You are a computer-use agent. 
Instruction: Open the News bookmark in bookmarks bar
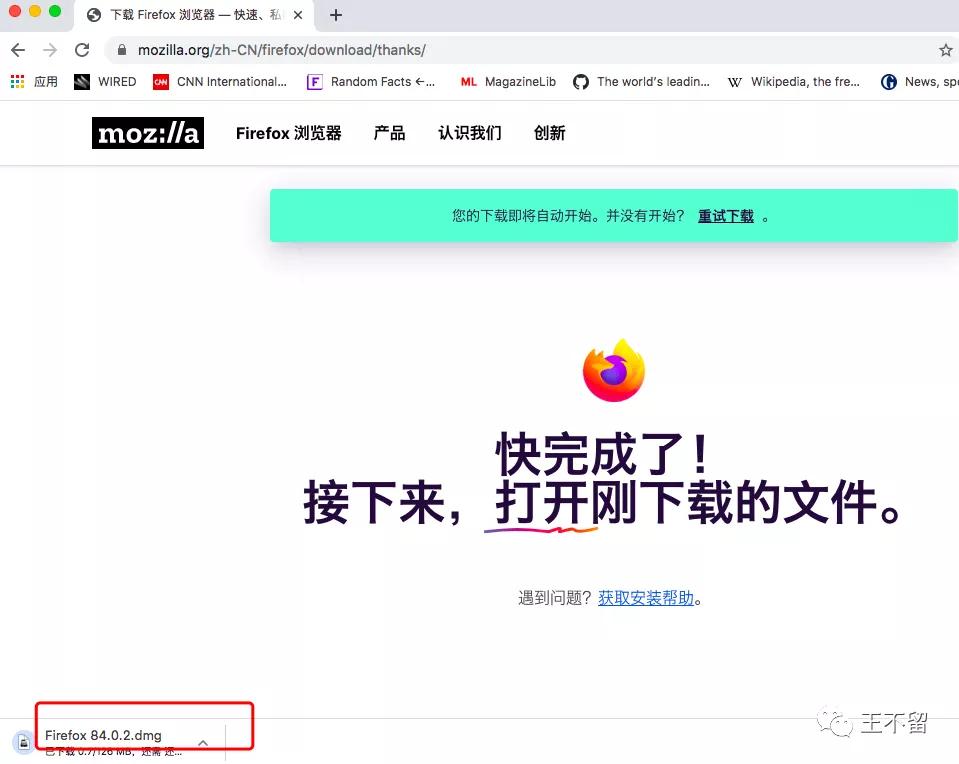pos(919,81)
